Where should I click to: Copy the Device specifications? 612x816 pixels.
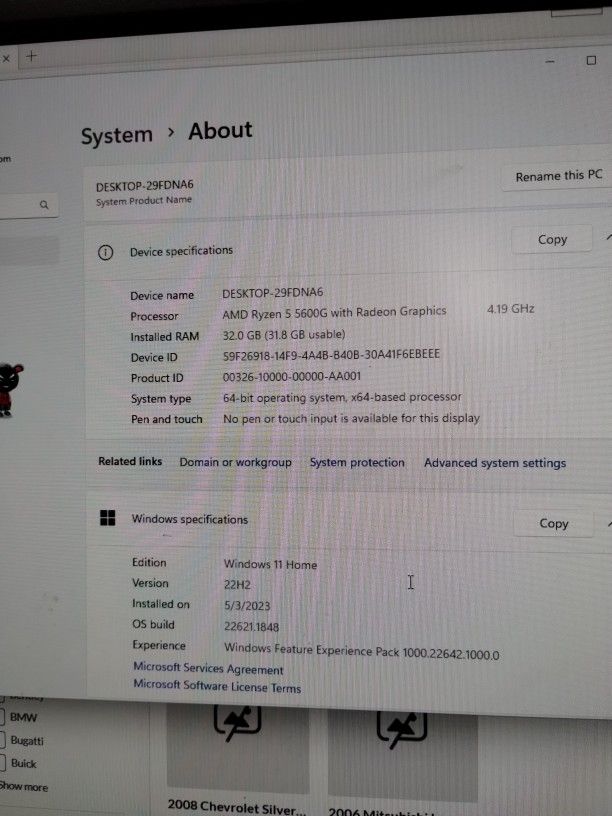(552, 240)
